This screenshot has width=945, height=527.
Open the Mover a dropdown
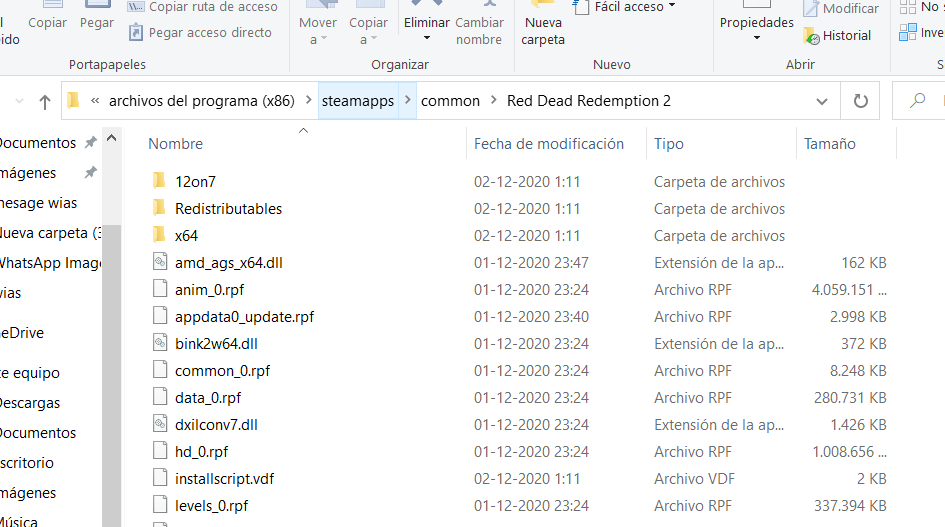coord(318,24)
